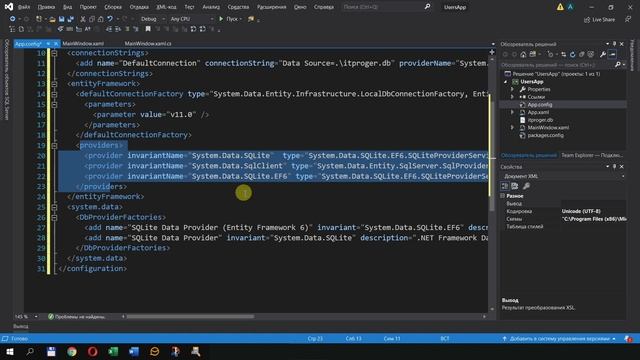Switch to MainWindow.xaml tab

coord(83,44)
